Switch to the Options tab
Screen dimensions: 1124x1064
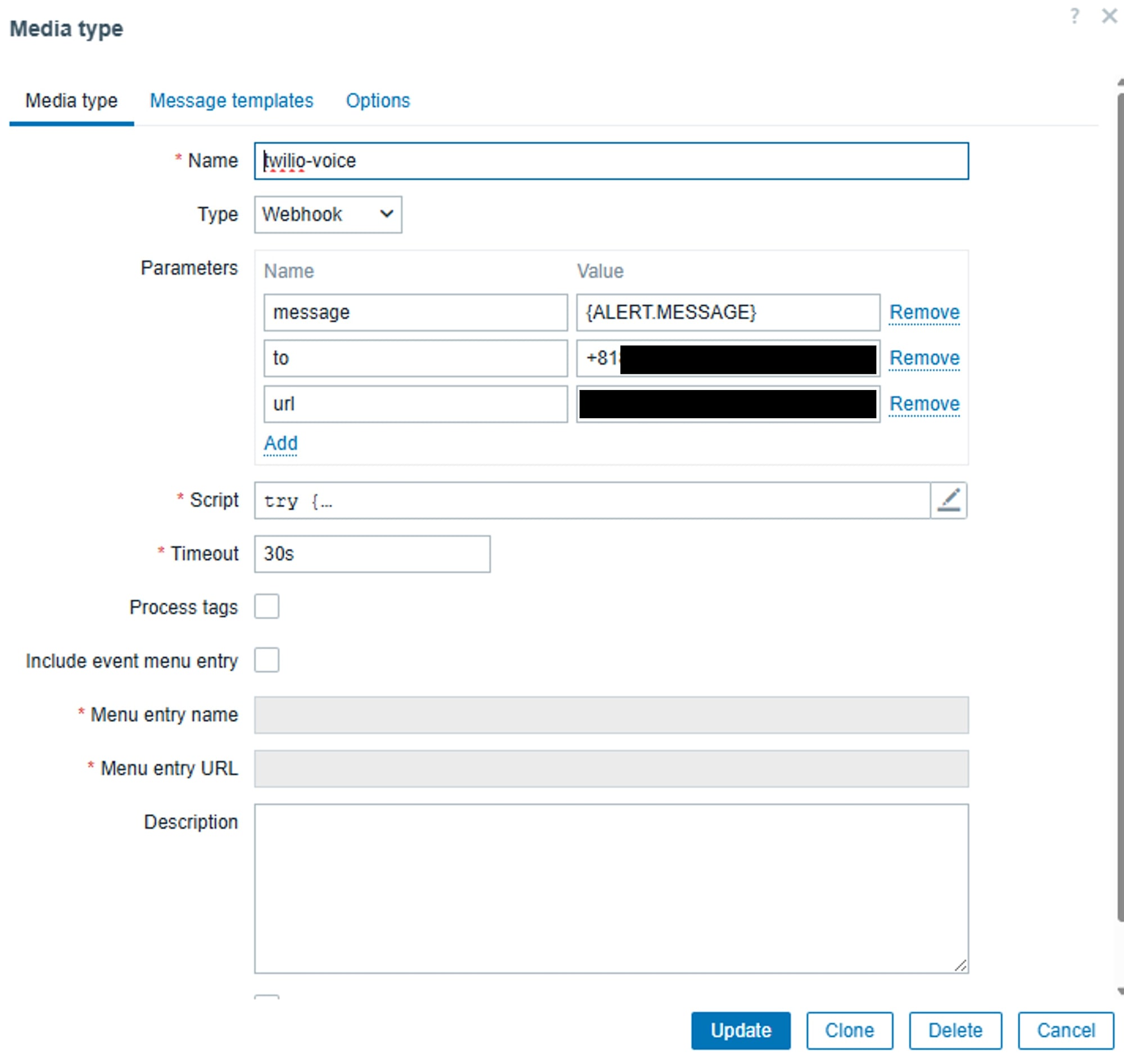coord(378,101)
